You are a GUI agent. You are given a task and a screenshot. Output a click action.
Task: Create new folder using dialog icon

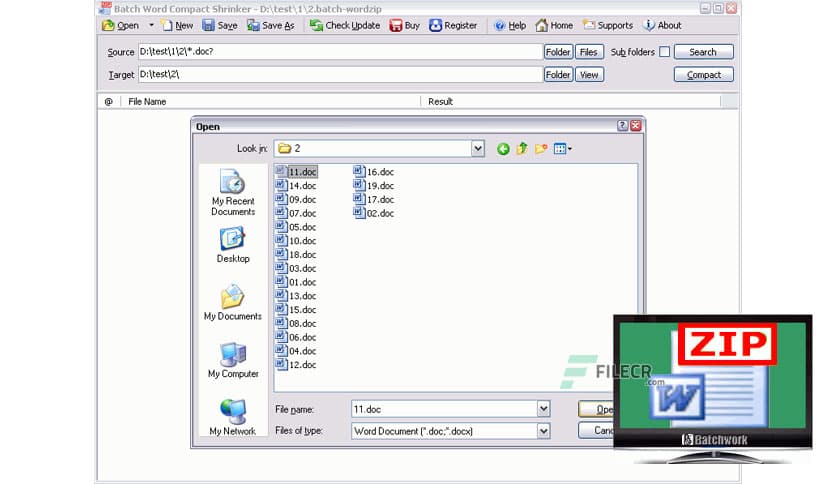pyautogui.click(x=541, y=149)
